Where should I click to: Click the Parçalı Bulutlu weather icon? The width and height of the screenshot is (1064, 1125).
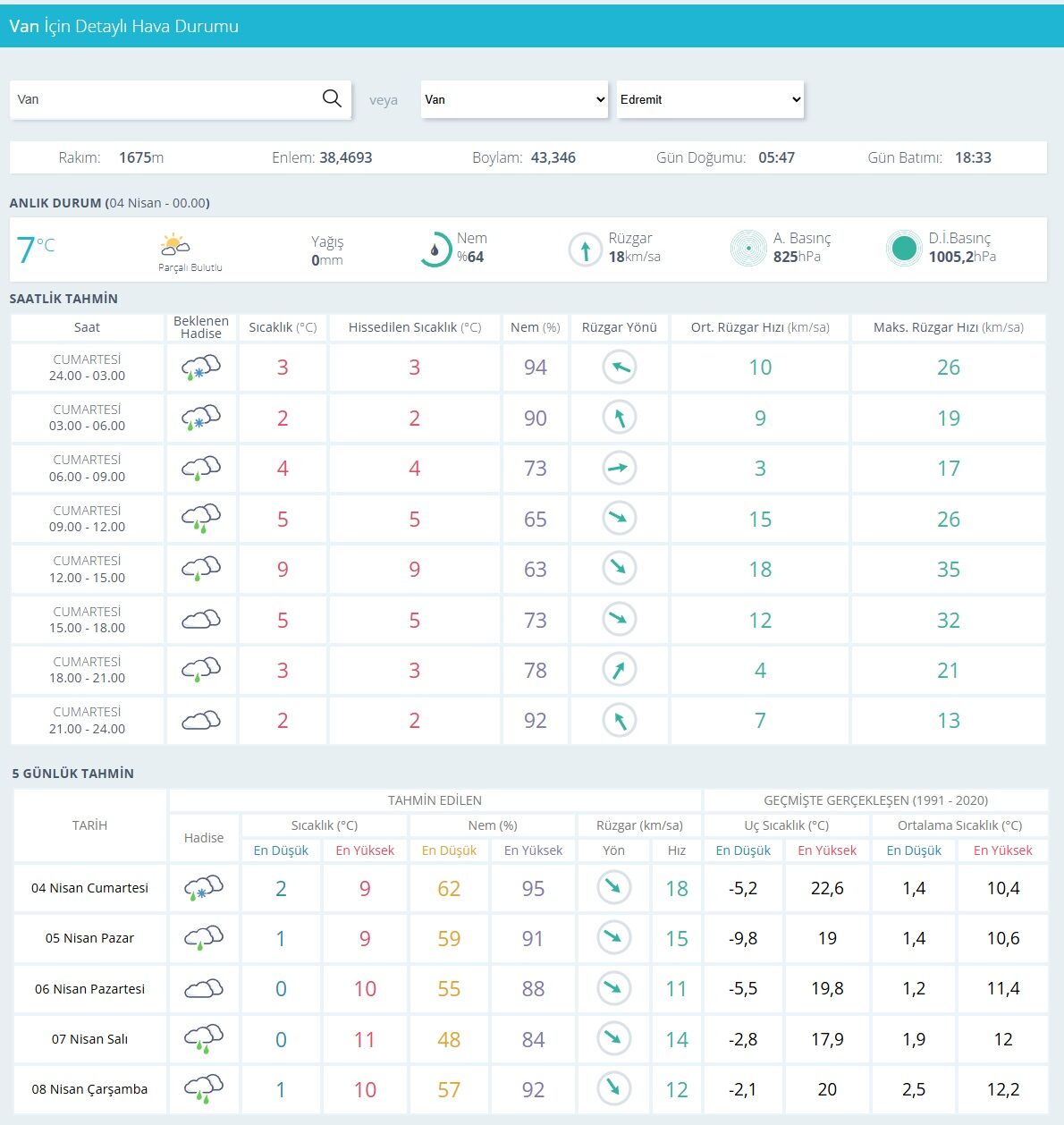[174, 244]
